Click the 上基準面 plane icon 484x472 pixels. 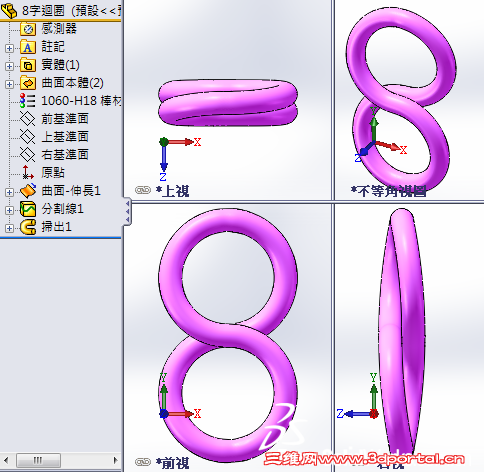pos(28,137)
